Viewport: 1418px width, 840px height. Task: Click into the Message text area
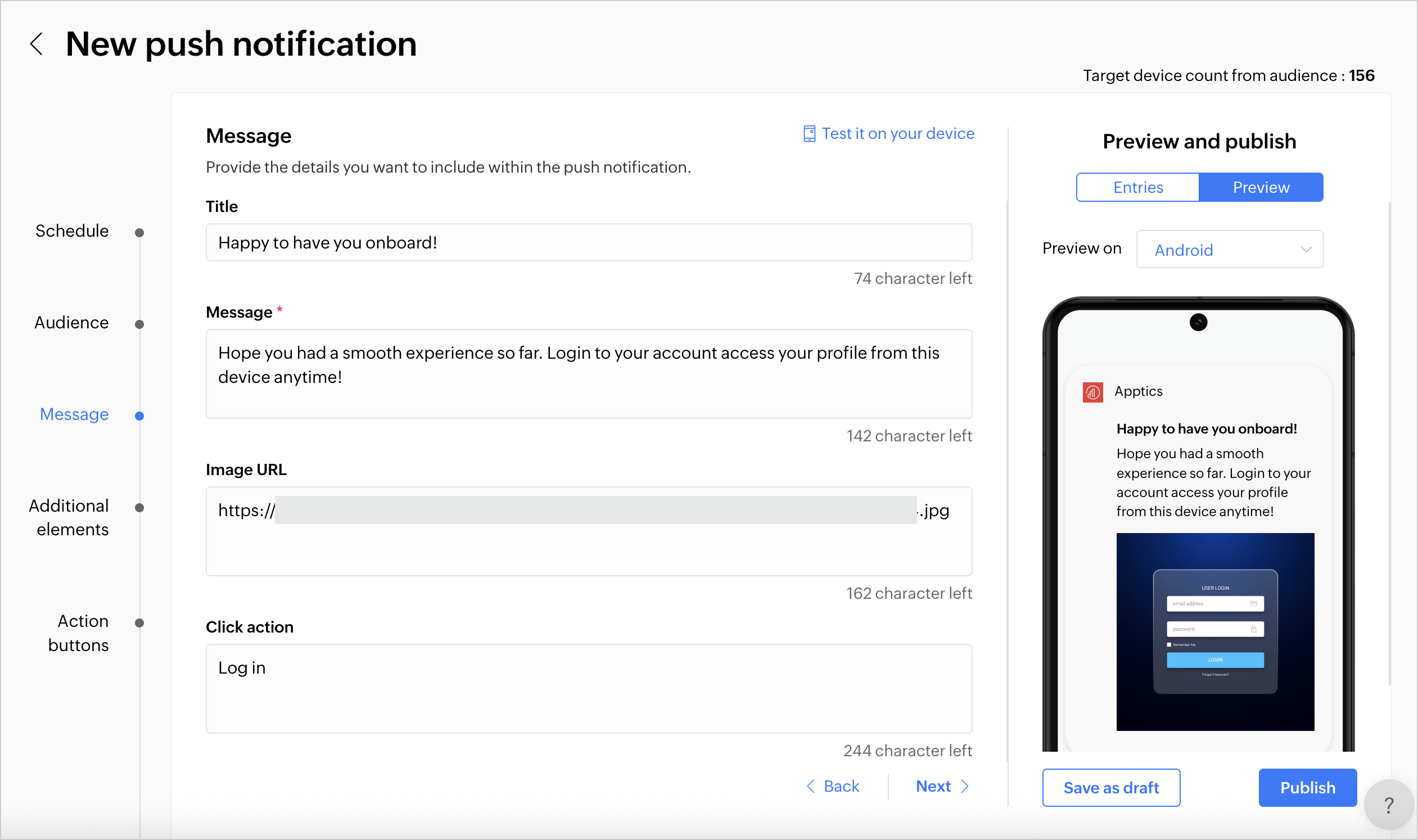(589, 374)
